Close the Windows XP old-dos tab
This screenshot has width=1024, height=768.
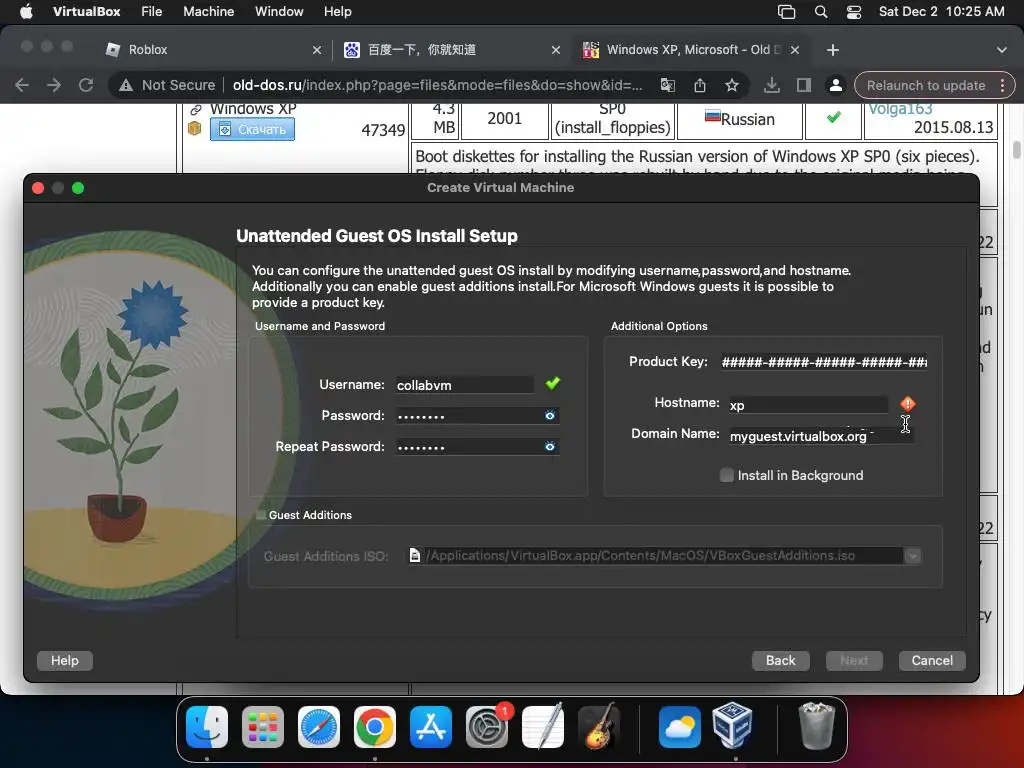[x=795, y=50]
